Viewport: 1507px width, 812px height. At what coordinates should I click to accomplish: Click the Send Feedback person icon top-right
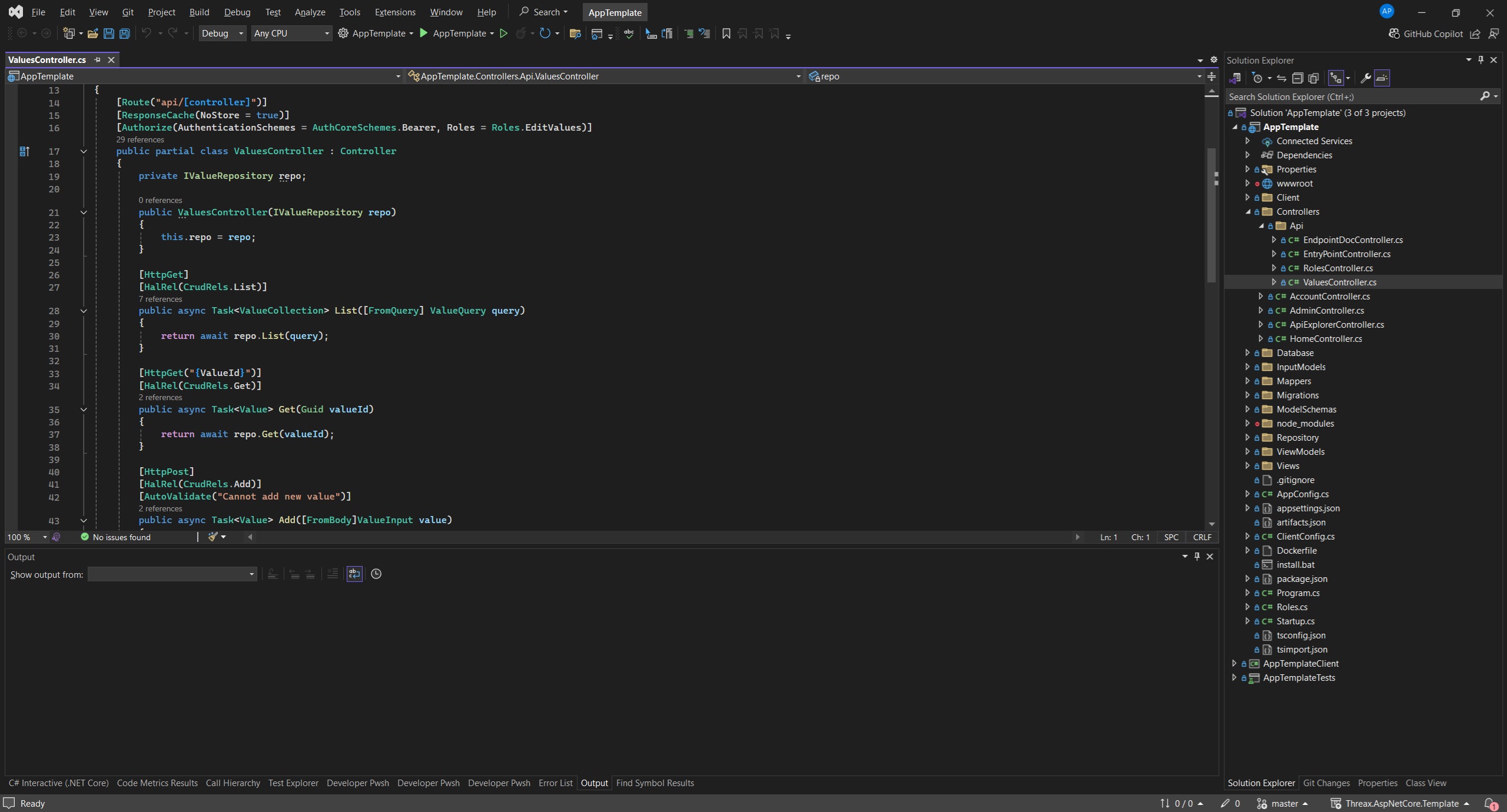click(1493, 34)
